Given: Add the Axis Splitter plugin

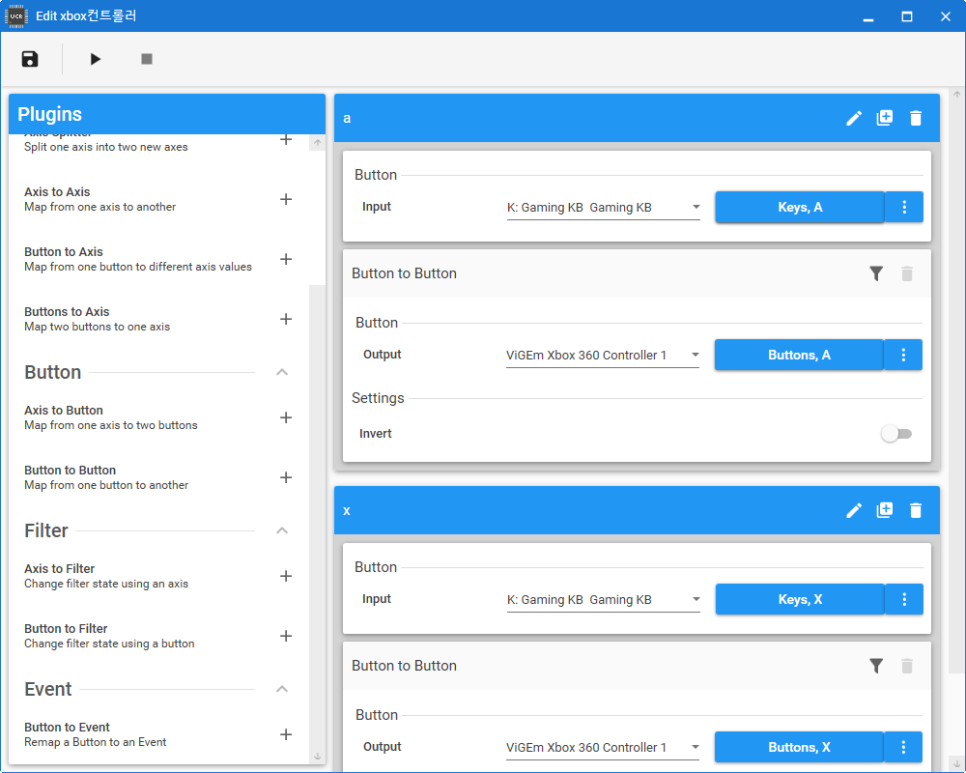Looking at the screenshot, I should click(286, 139).
